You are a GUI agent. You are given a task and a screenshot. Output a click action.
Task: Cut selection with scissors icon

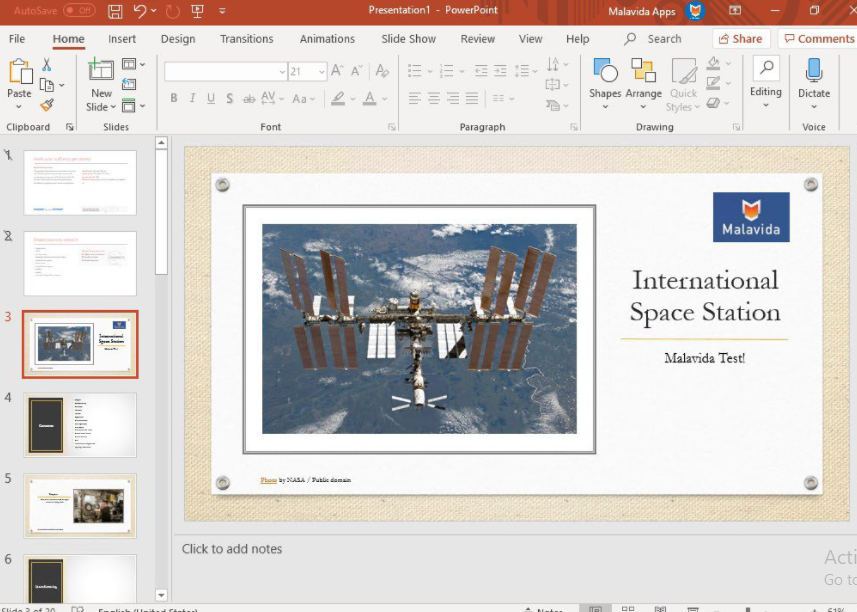[x=46, y=65]
